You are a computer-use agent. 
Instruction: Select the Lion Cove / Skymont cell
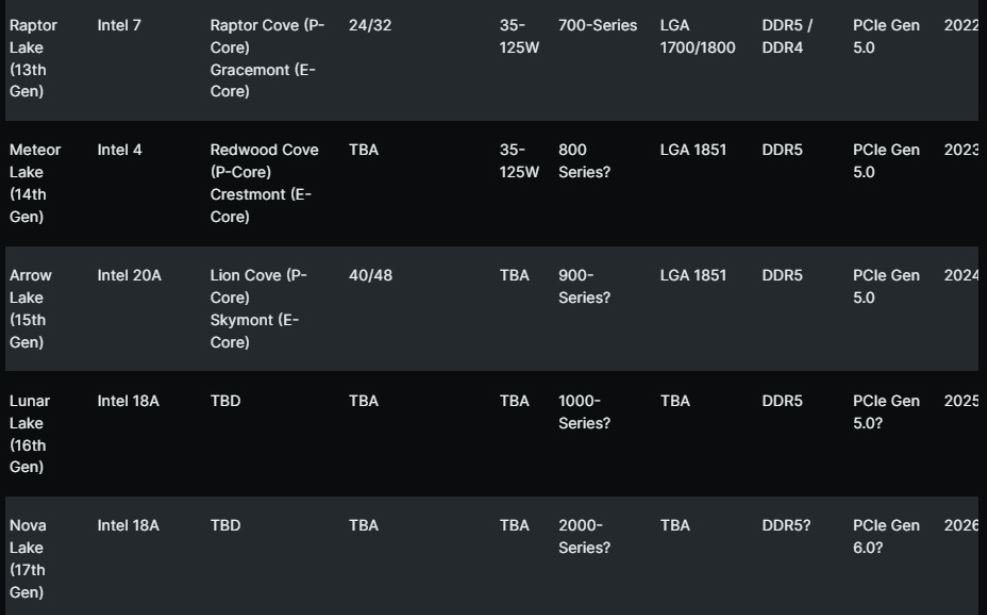[x=258, y=308]
